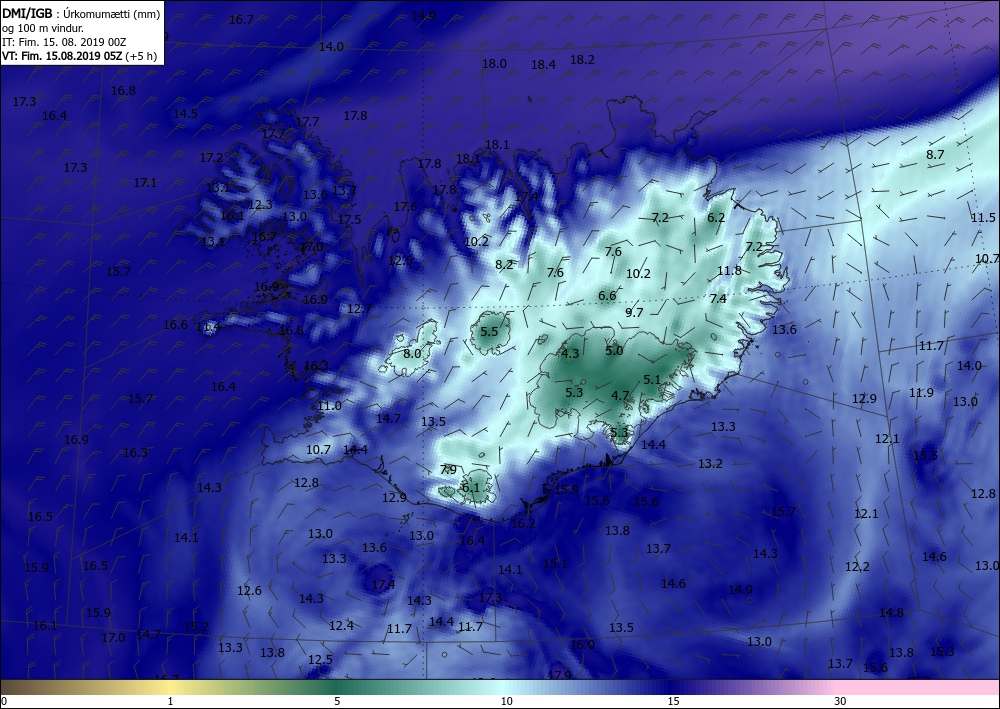Click the map value "12.6"
Image resolution: width=1000 pixels, height=709 pixels.
(x=249, y=590)
